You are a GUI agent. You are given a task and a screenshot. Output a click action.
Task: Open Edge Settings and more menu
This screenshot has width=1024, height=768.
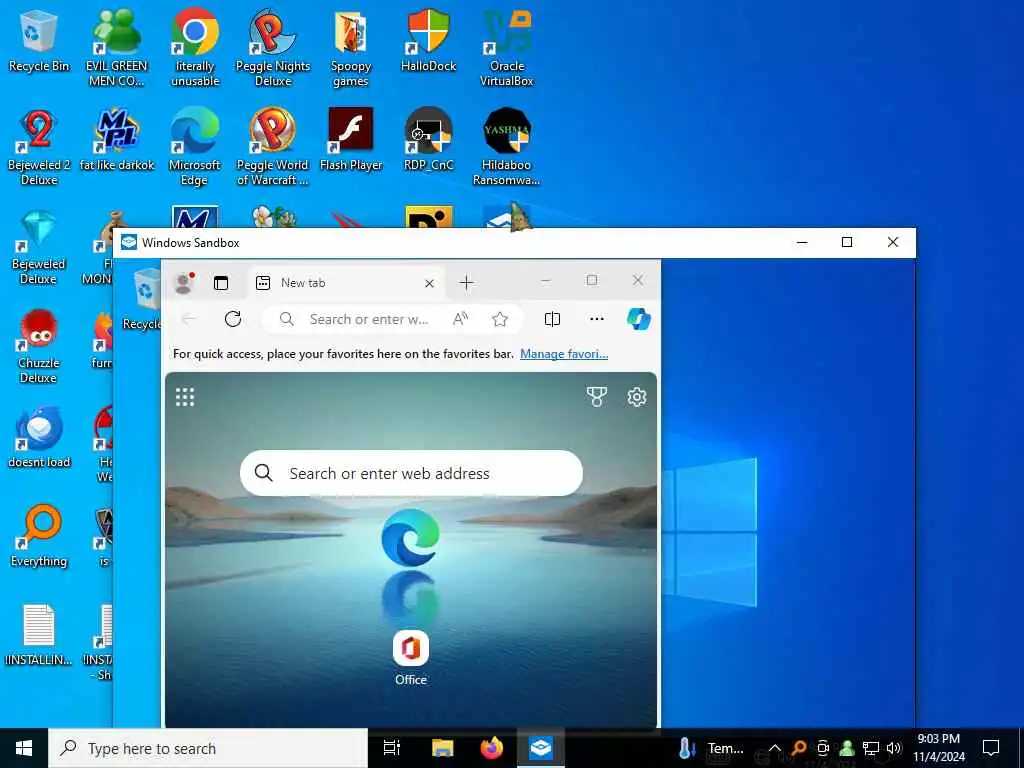click(x=597, y=319)
